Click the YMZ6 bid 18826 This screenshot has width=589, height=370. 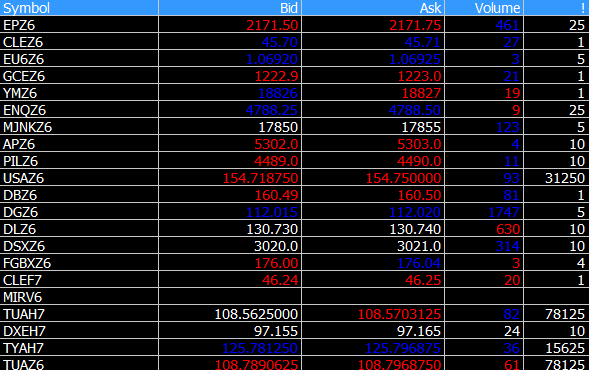(x=278, y=93)
